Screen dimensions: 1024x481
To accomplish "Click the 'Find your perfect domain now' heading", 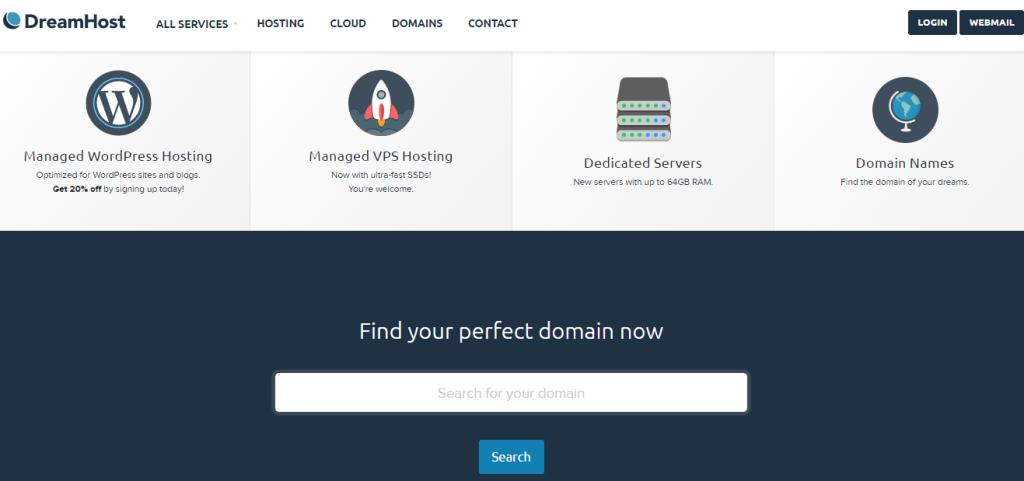I will (511, 331).
